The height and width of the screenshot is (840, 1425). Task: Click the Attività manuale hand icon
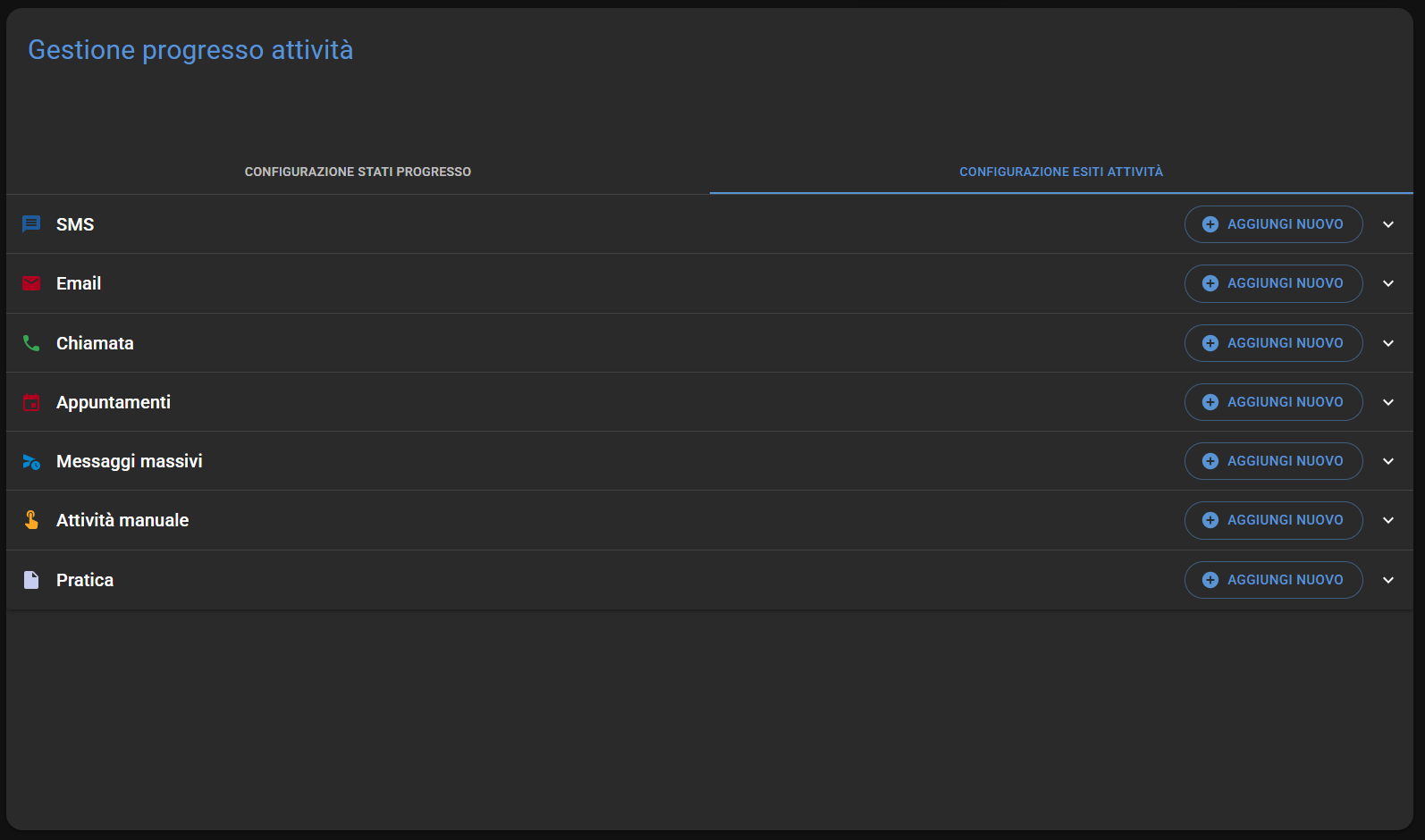coord(31,520)
